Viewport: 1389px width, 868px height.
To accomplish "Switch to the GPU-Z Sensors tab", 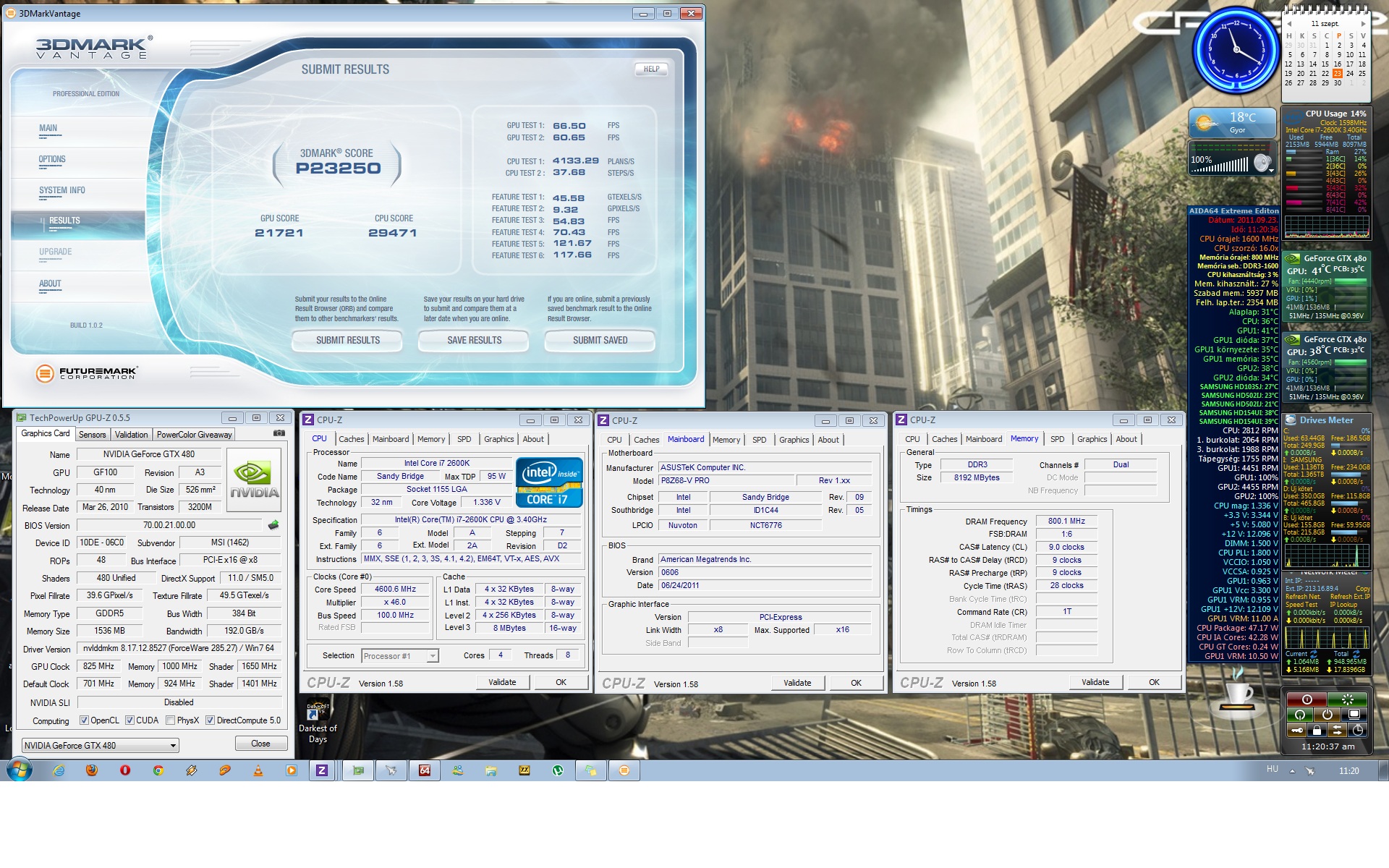I will pyautogui.click(x=93, y=435).
